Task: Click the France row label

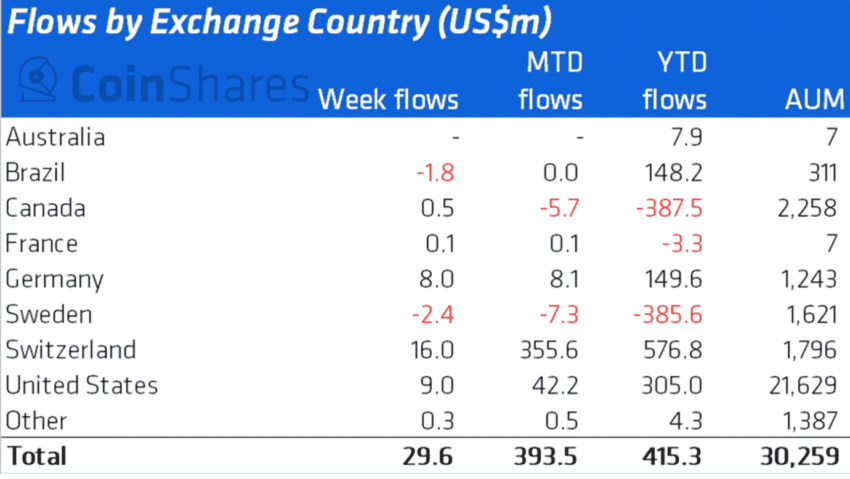Action: click(x=42, y=243)
